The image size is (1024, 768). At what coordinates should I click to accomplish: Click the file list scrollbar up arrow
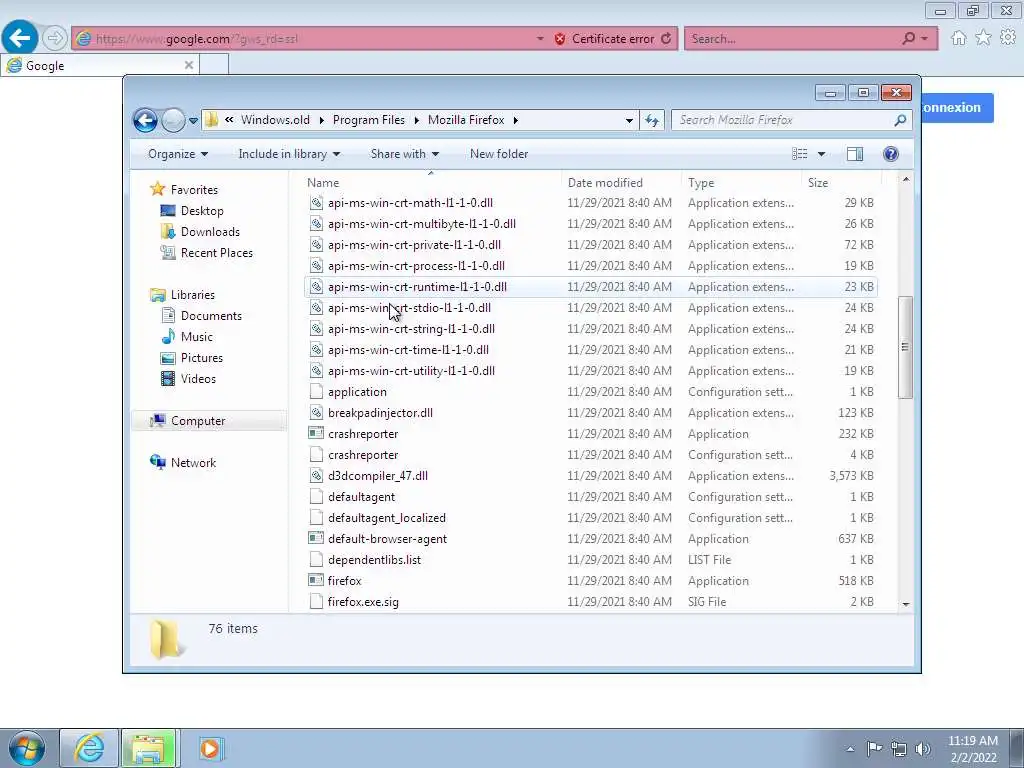(x=906, y=179)
